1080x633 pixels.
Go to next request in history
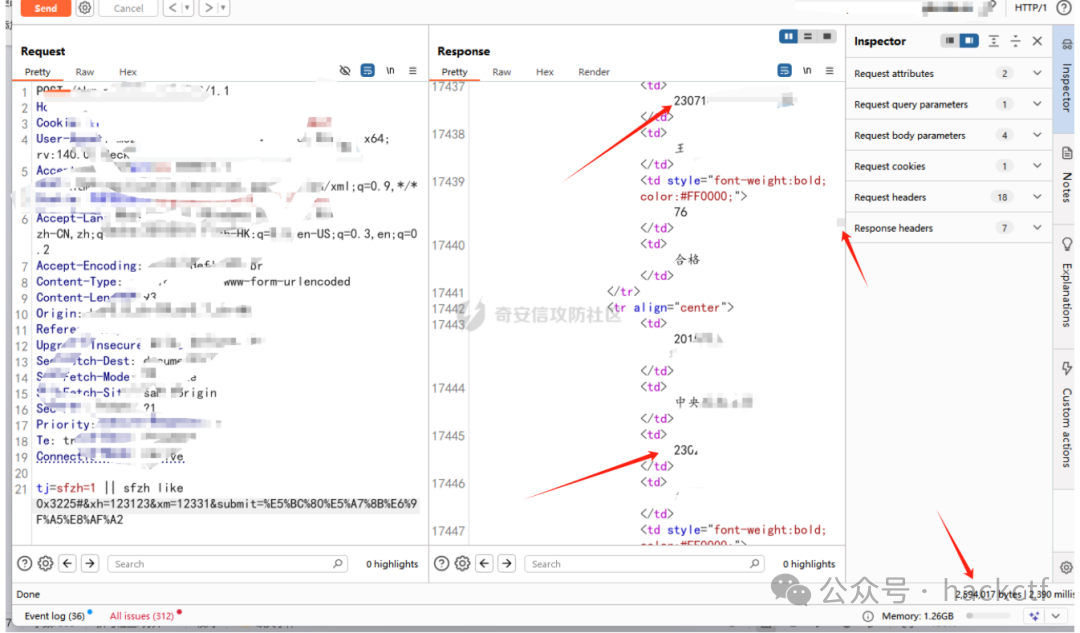(208, 8)
